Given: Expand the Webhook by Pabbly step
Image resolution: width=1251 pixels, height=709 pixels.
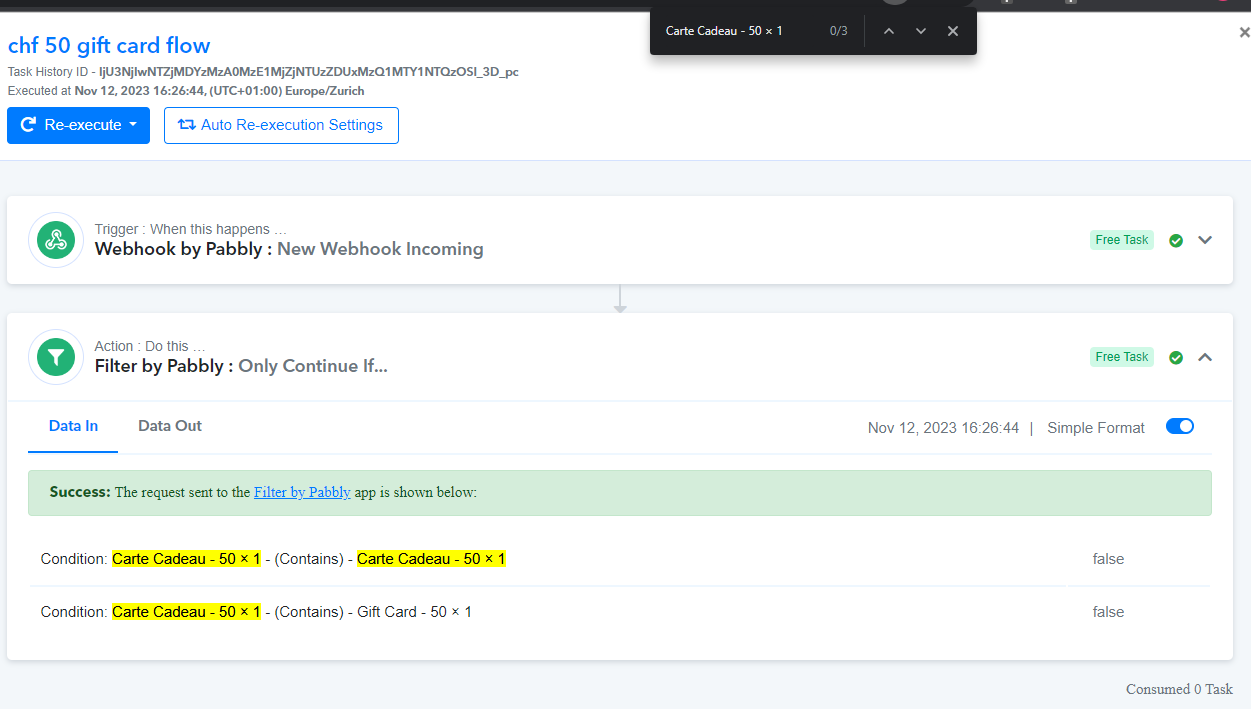Looking at the screenshot, I should (1205, 240).
